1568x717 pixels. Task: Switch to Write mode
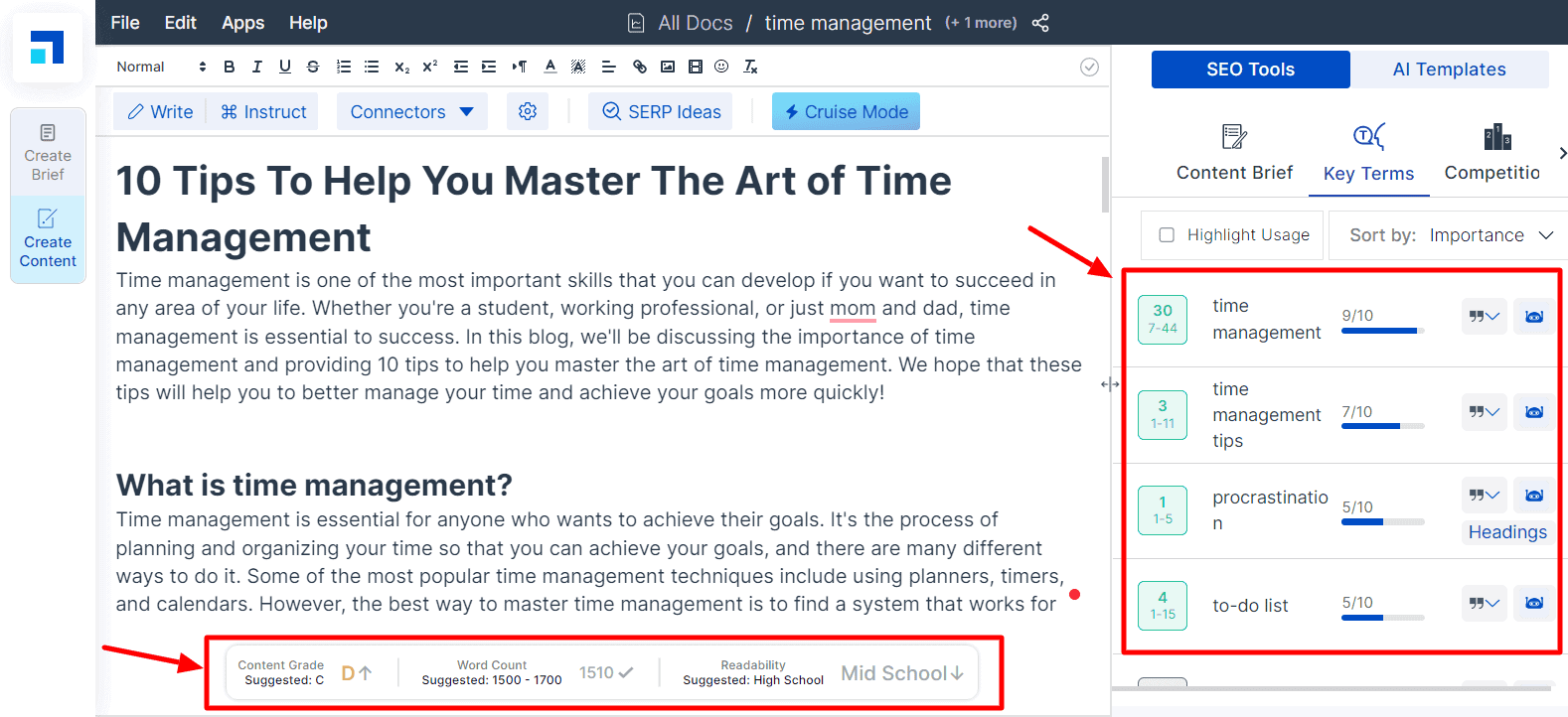coord(160,111)
